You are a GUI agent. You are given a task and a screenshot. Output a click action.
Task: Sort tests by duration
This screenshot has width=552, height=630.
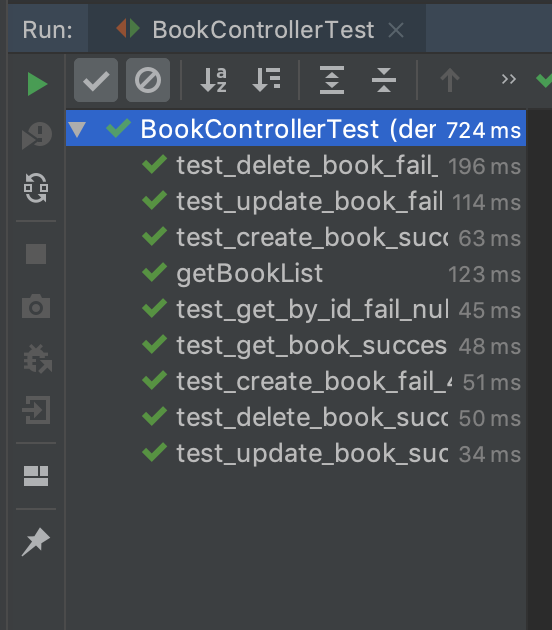(x=266, y=80)
